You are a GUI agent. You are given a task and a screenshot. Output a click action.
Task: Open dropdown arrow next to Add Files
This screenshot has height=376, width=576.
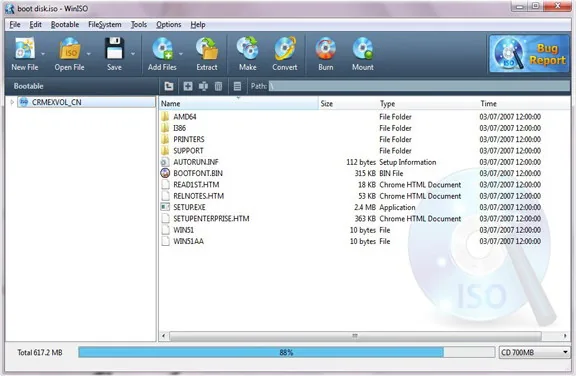(181, 54)
